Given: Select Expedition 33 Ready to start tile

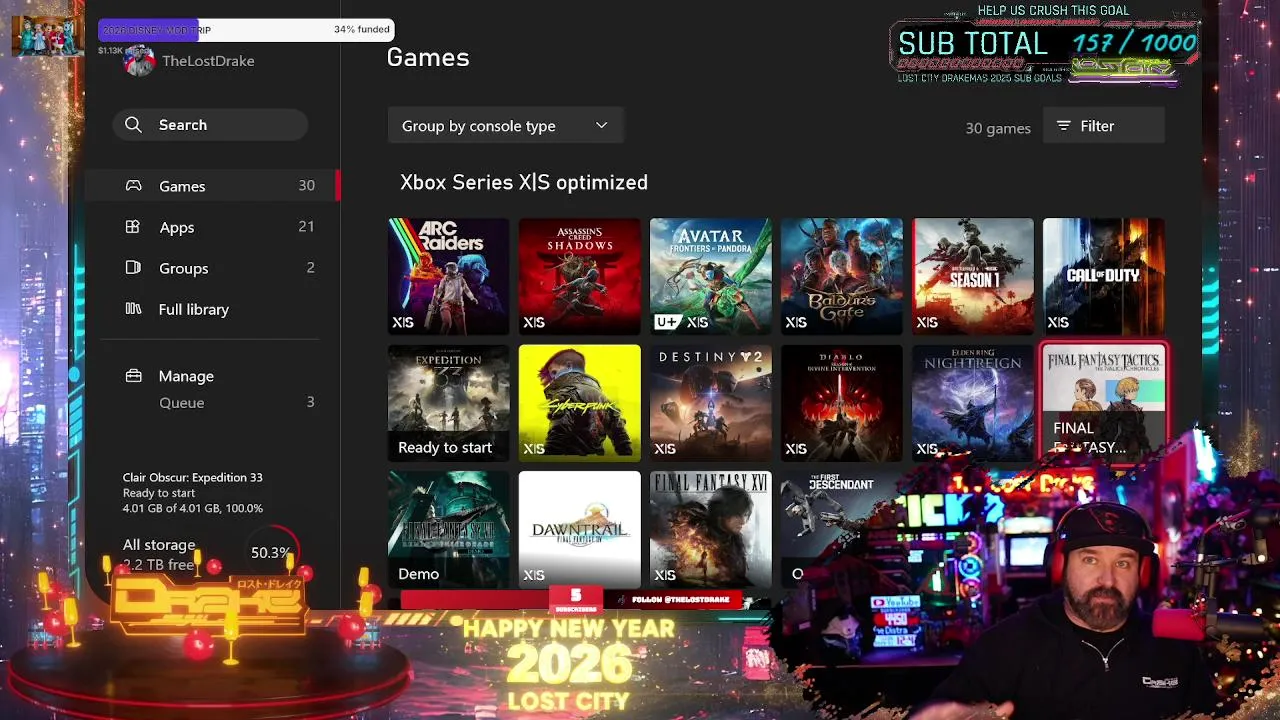Looking at the screenshot, I should click(x=448, y=402).
